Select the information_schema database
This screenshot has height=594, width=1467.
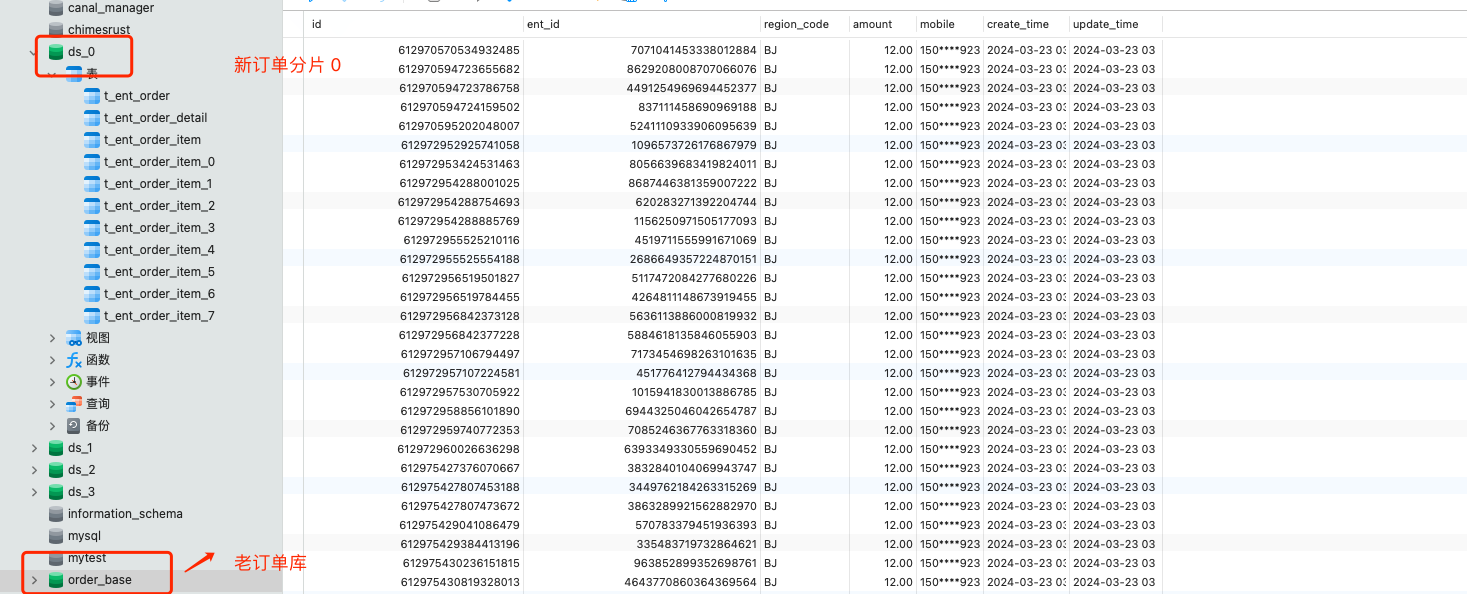[x=124, y=514]
